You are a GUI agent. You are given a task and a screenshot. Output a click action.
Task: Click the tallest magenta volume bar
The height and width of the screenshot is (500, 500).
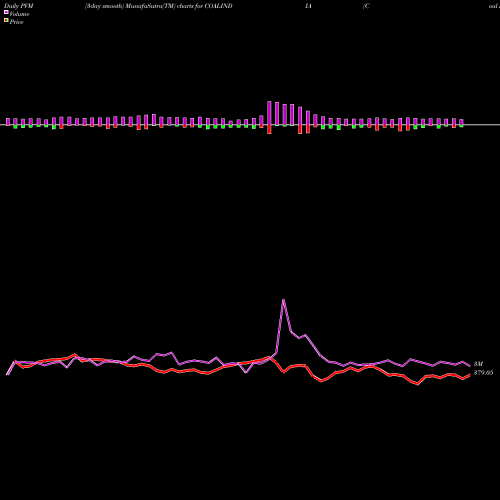click(269, 113)
